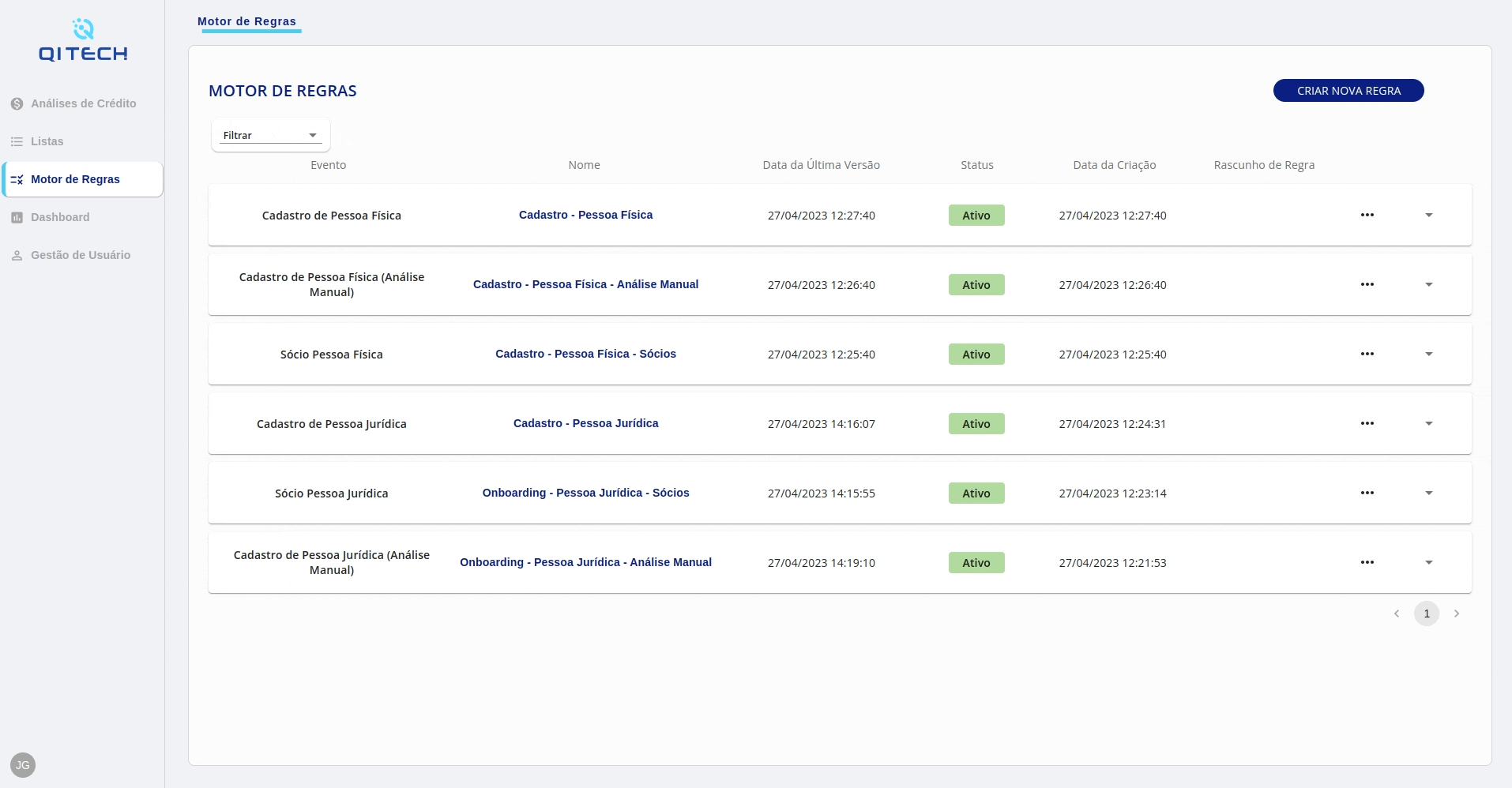
Task: Click the Status column header
Action: (977, 165)
